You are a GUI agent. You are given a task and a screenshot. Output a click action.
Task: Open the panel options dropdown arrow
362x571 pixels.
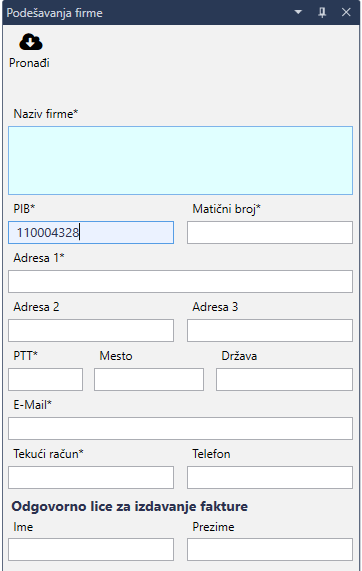pos(298,12)
